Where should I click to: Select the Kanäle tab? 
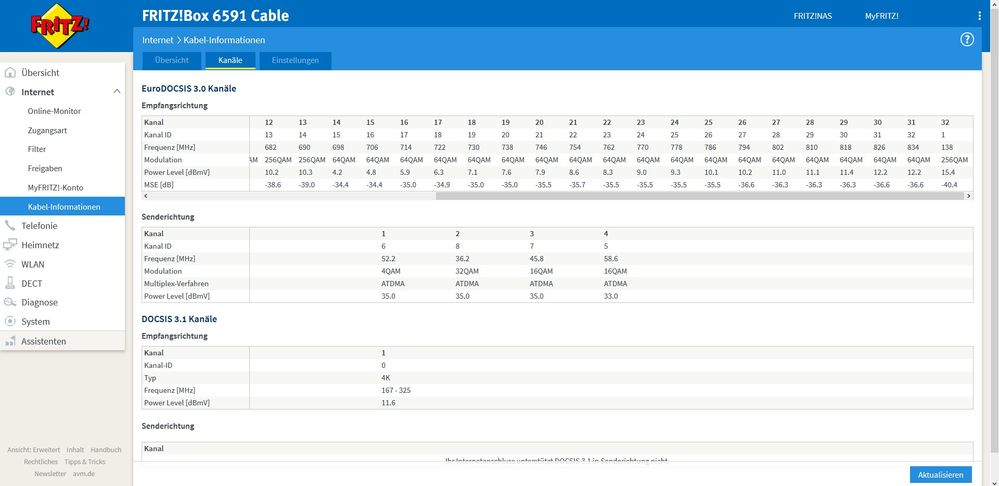click(x=230, y=61)
